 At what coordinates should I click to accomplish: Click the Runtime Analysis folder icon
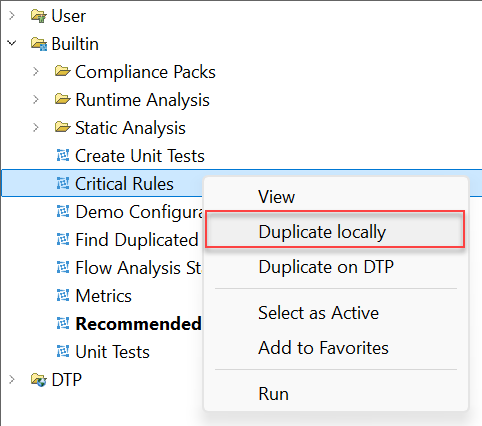(x=63, y=100)
